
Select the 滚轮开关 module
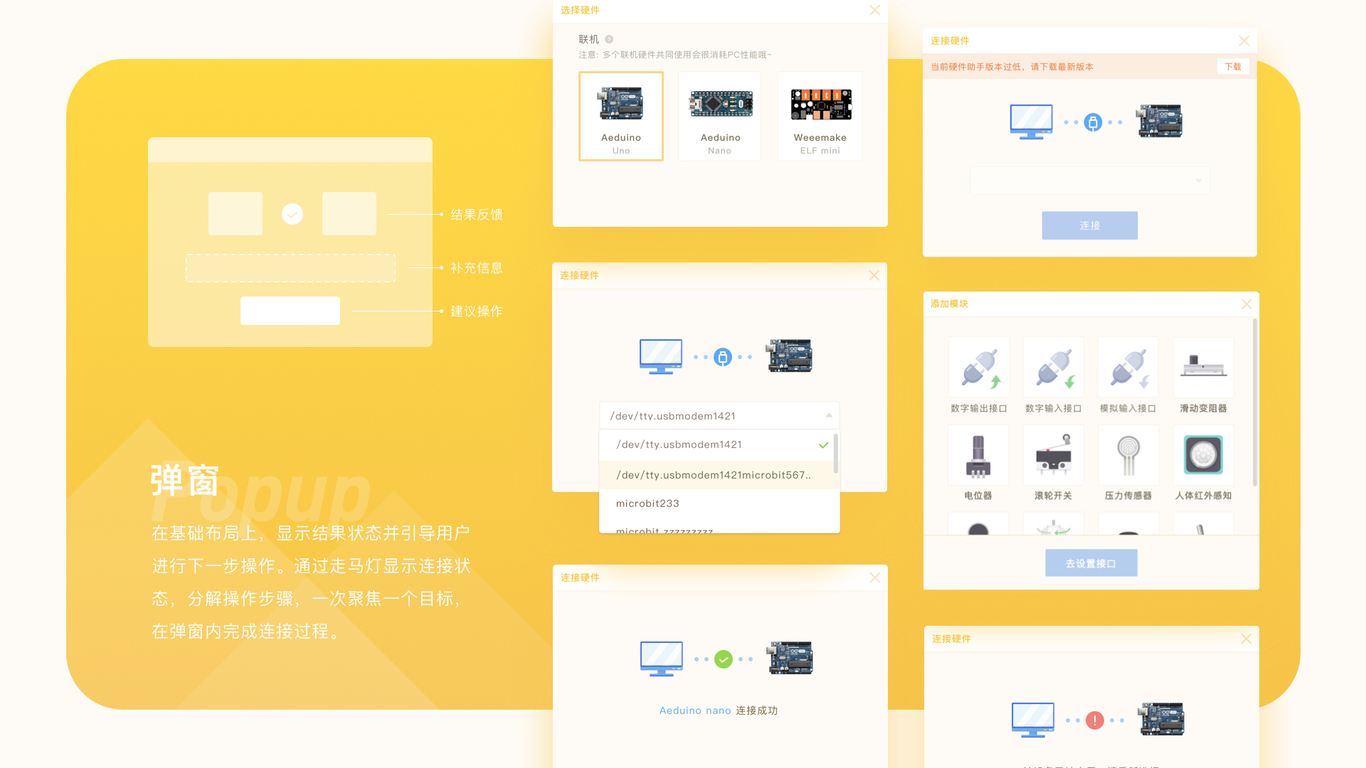[1053, 463]
